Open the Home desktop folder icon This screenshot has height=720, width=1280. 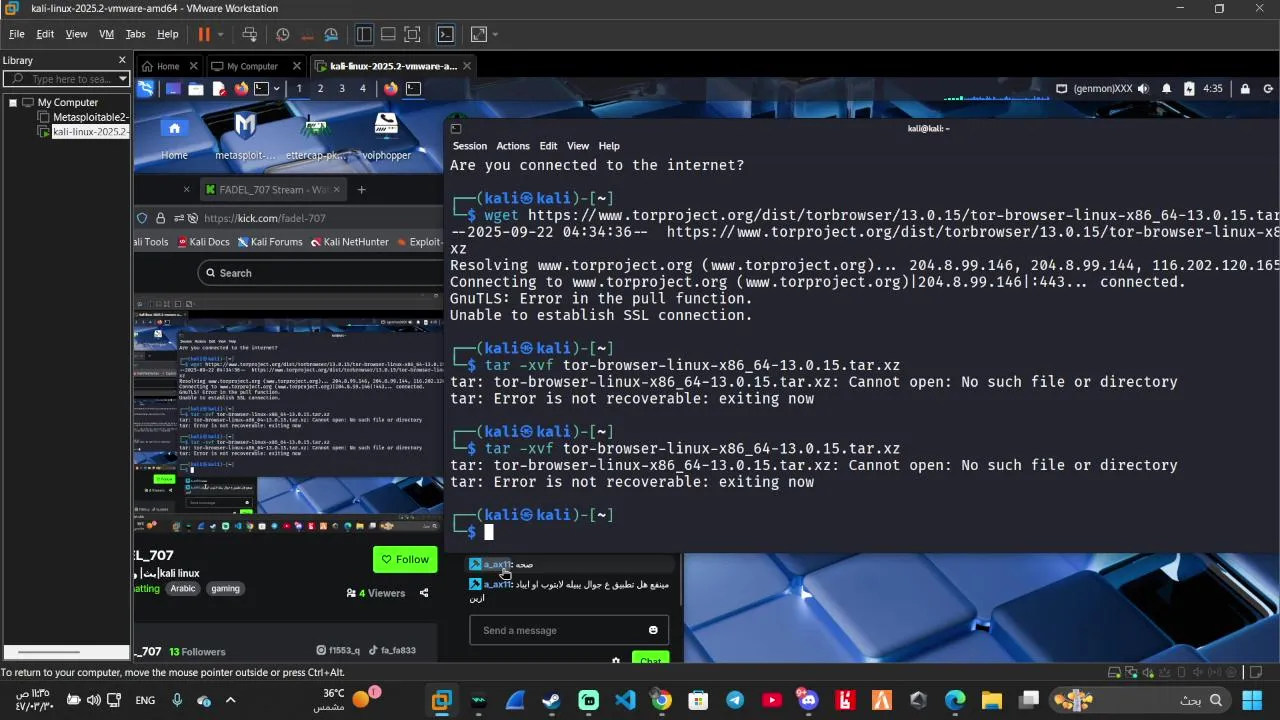(x=174, y=135)
